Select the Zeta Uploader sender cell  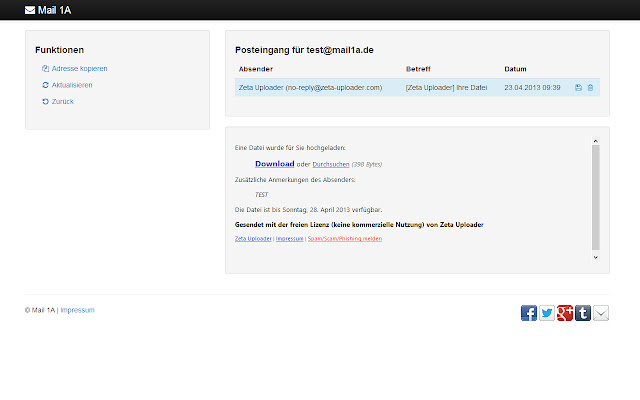[x=310, y=87]
